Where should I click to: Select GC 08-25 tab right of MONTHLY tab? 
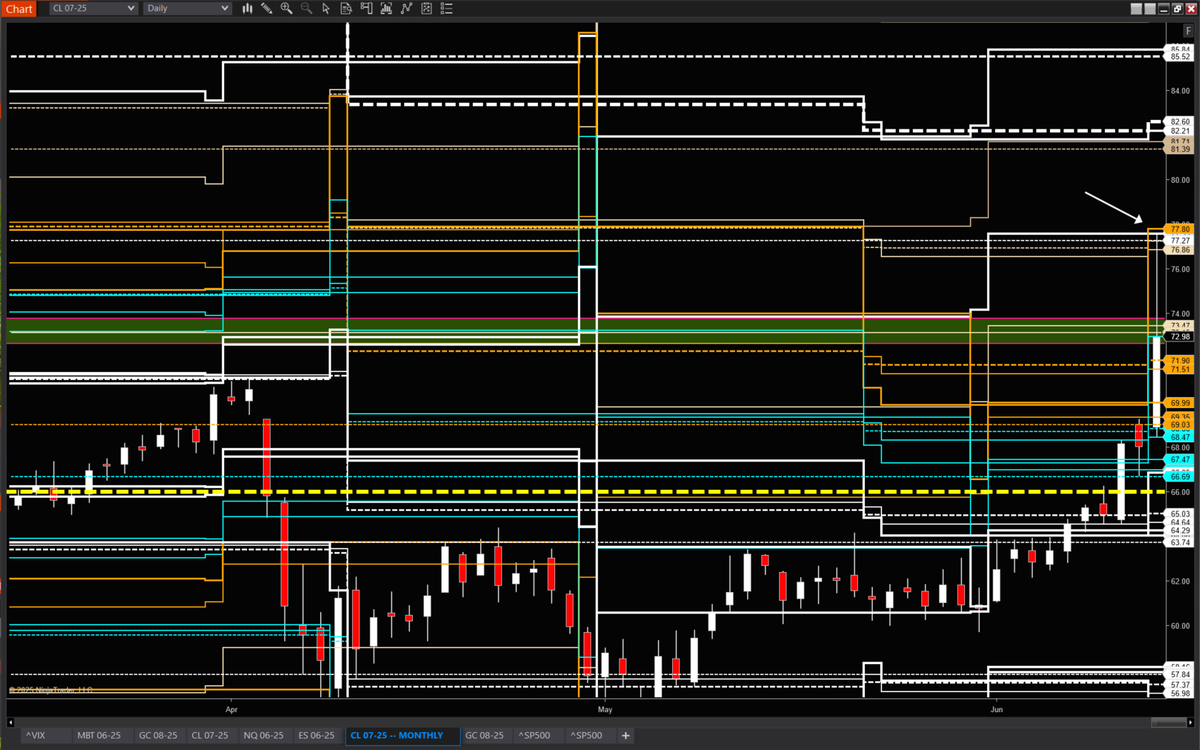(x=485, y=736)
